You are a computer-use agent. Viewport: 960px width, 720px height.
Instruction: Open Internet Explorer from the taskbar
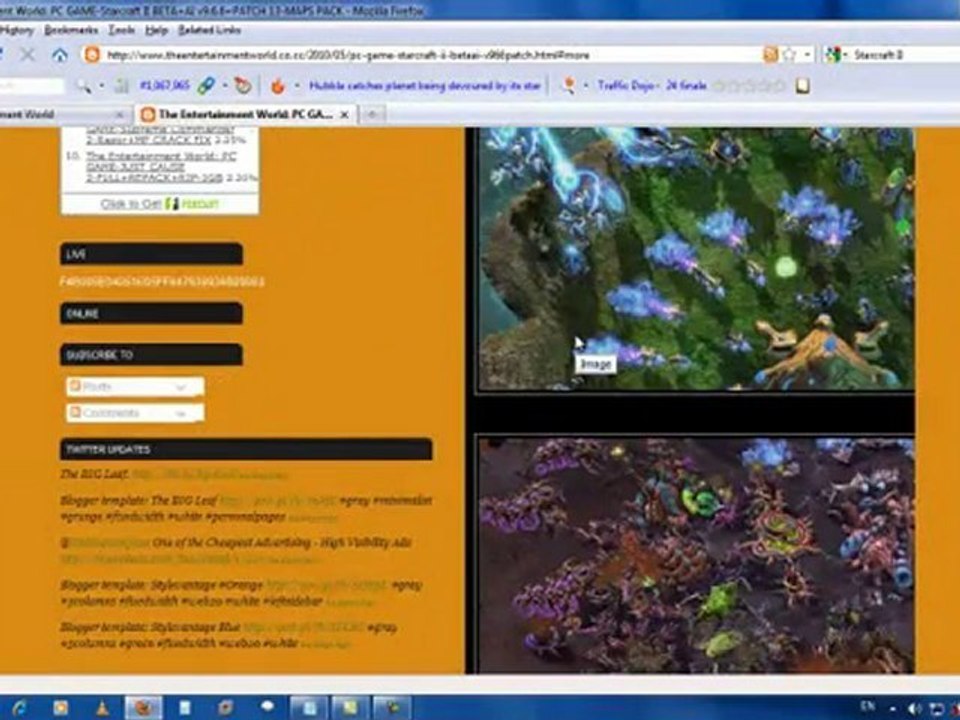coord(18,708)
